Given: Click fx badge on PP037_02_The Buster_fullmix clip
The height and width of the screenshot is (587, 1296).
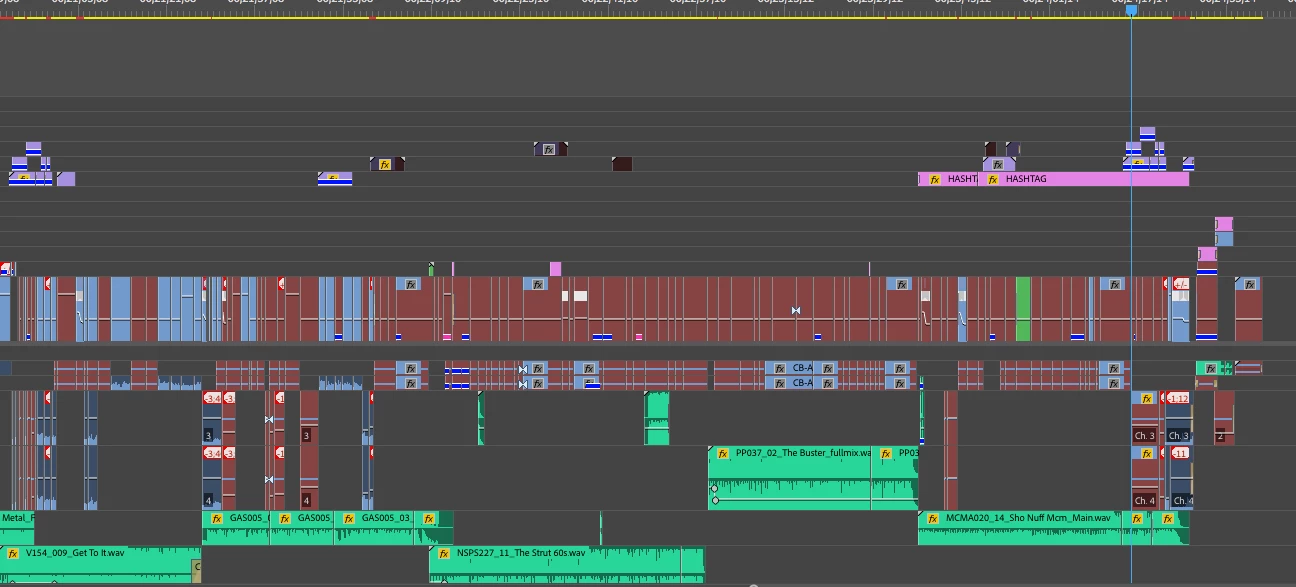Looking at the screenshot, I should (x=723, y=453).
